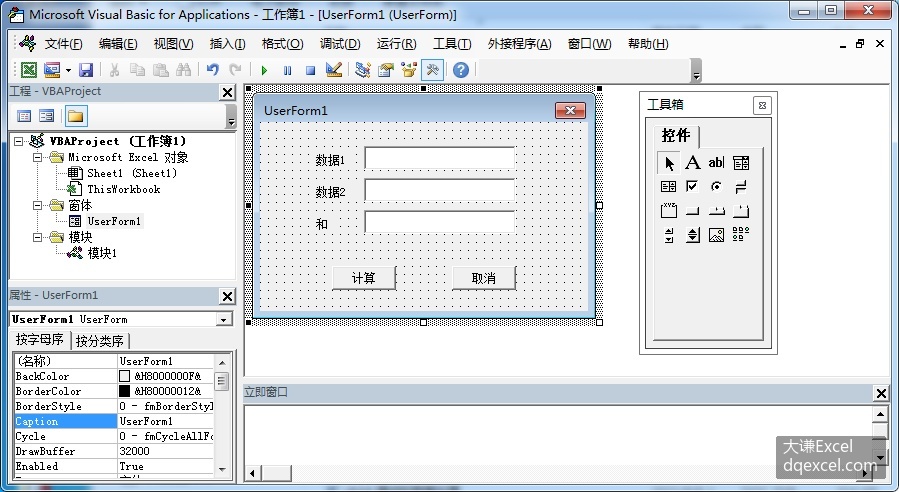
Task: Open Project Explorer toolbar icon
Action: (x=362, y=70)
